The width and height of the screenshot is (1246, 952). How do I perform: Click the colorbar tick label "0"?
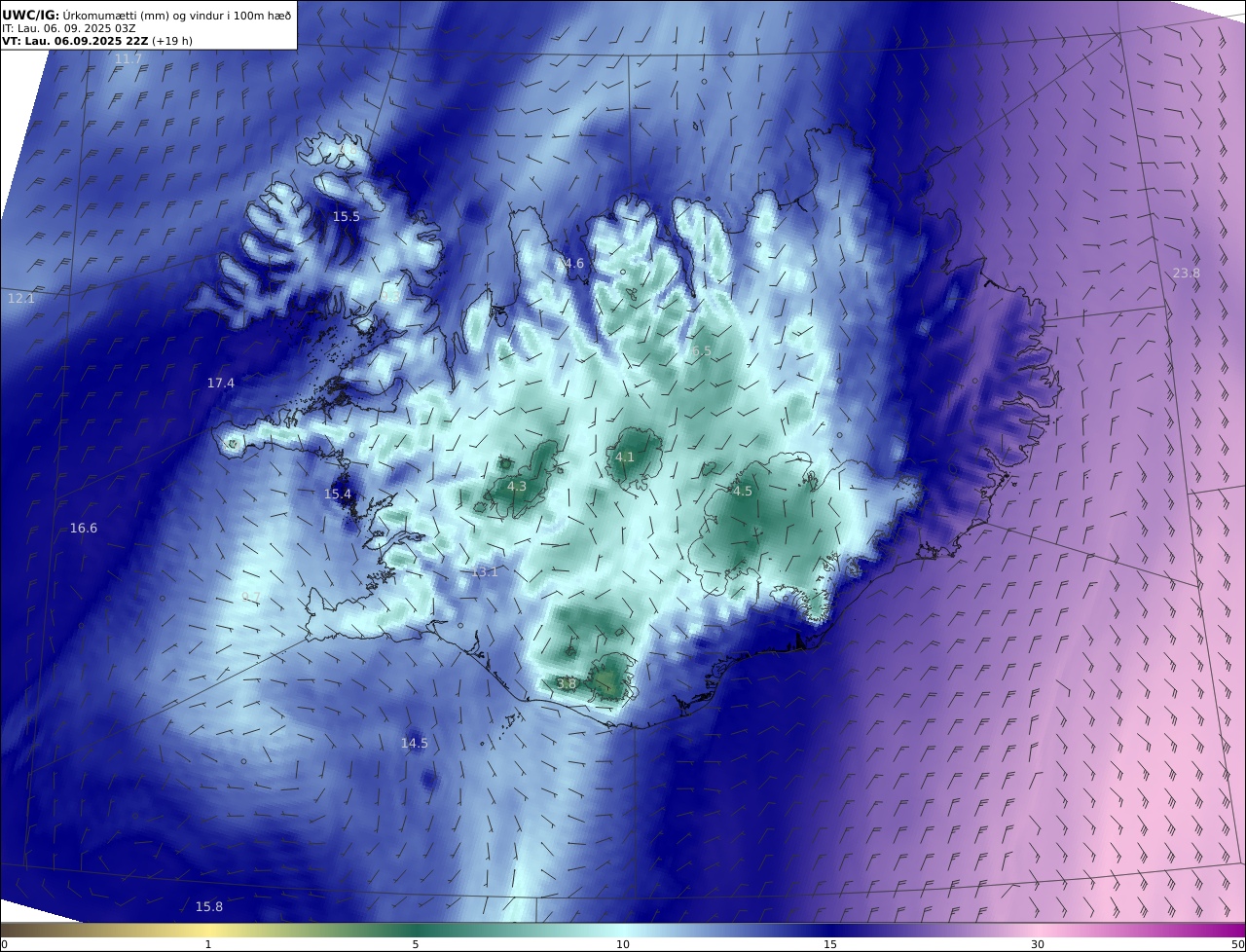tap(4, 944)
